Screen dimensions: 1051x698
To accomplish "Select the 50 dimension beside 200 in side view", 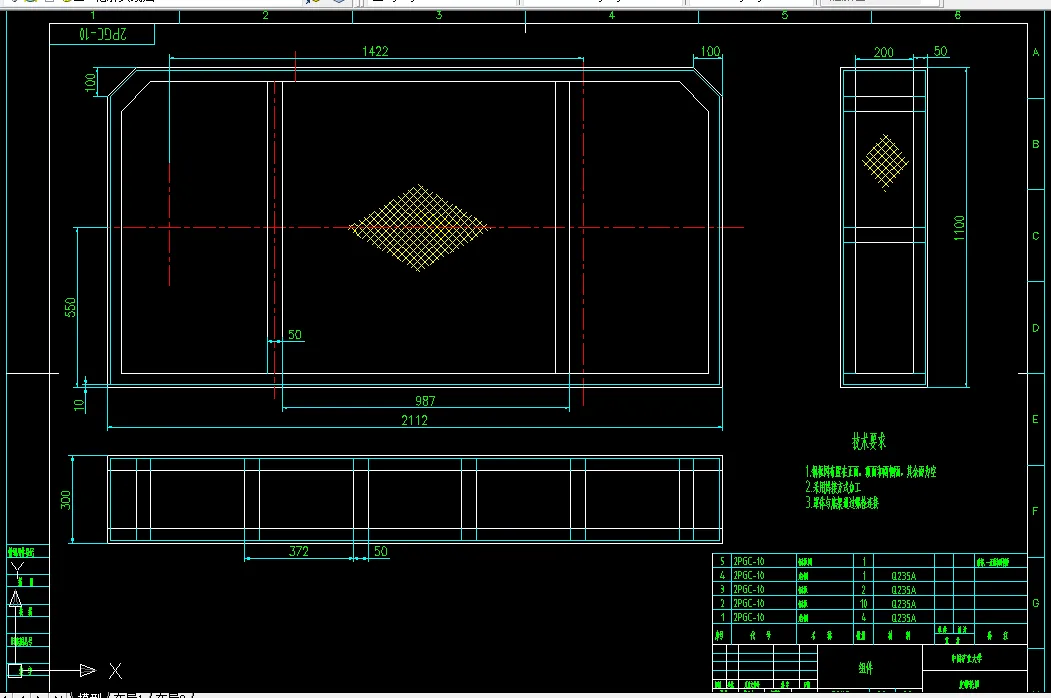I will click(940, 51).
